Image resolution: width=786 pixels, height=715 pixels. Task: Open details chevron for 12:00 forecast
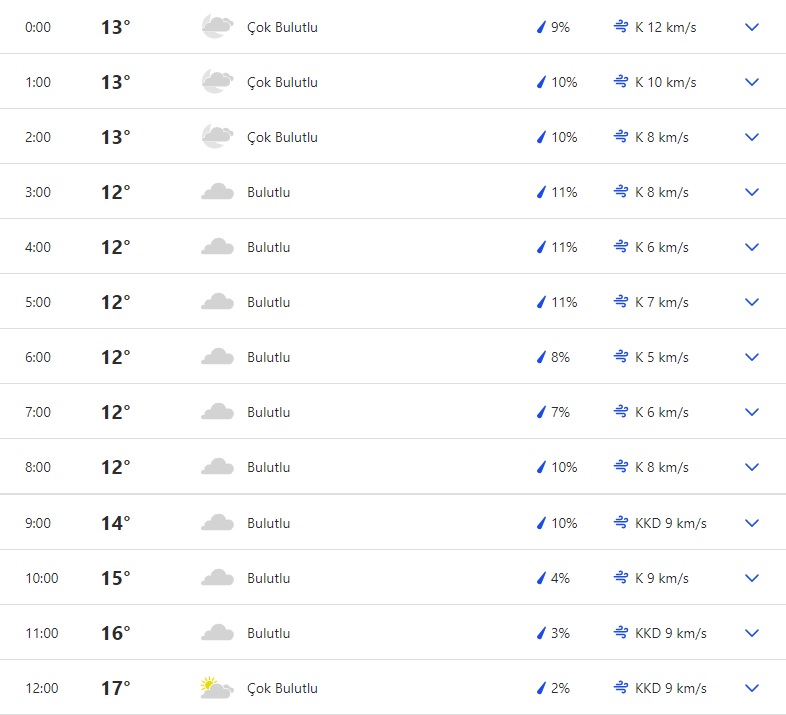(752, 688)
